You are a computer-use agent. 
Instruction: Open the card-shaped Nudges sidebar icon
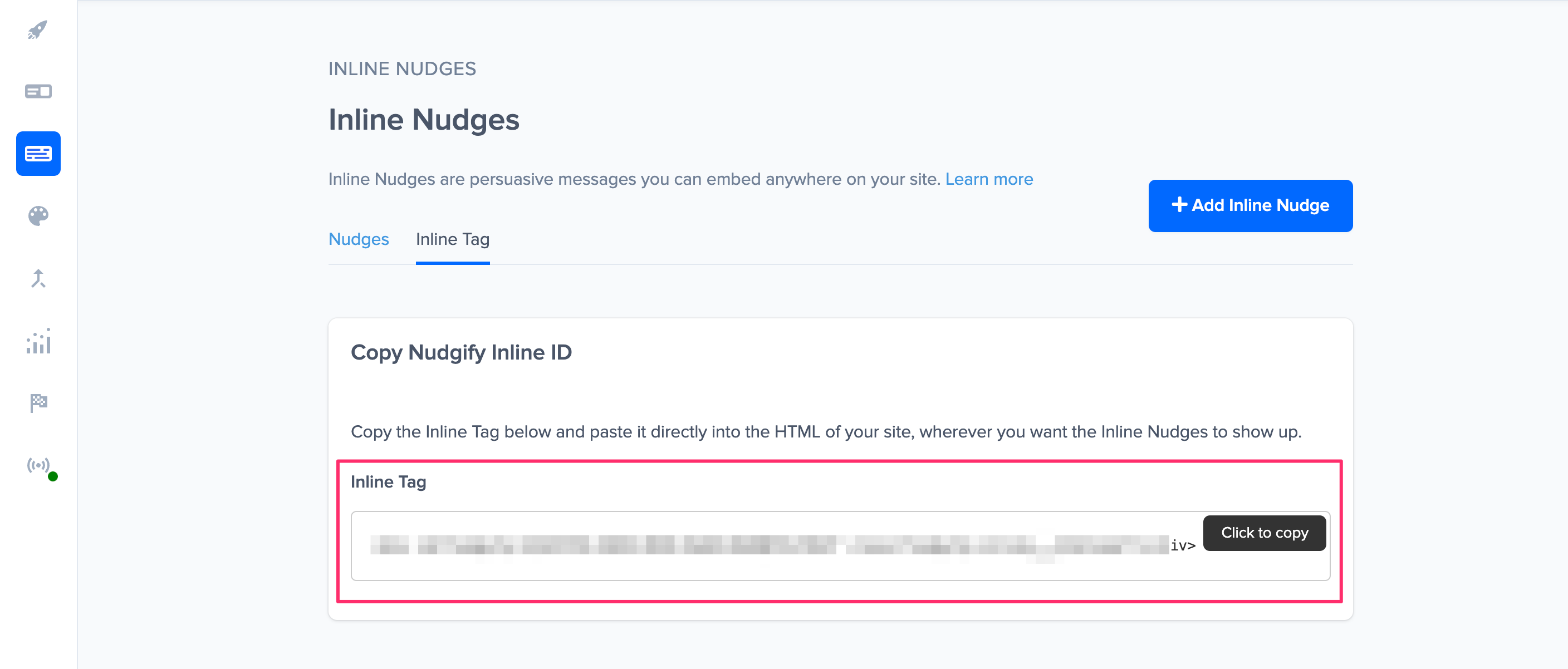(38, 91)
